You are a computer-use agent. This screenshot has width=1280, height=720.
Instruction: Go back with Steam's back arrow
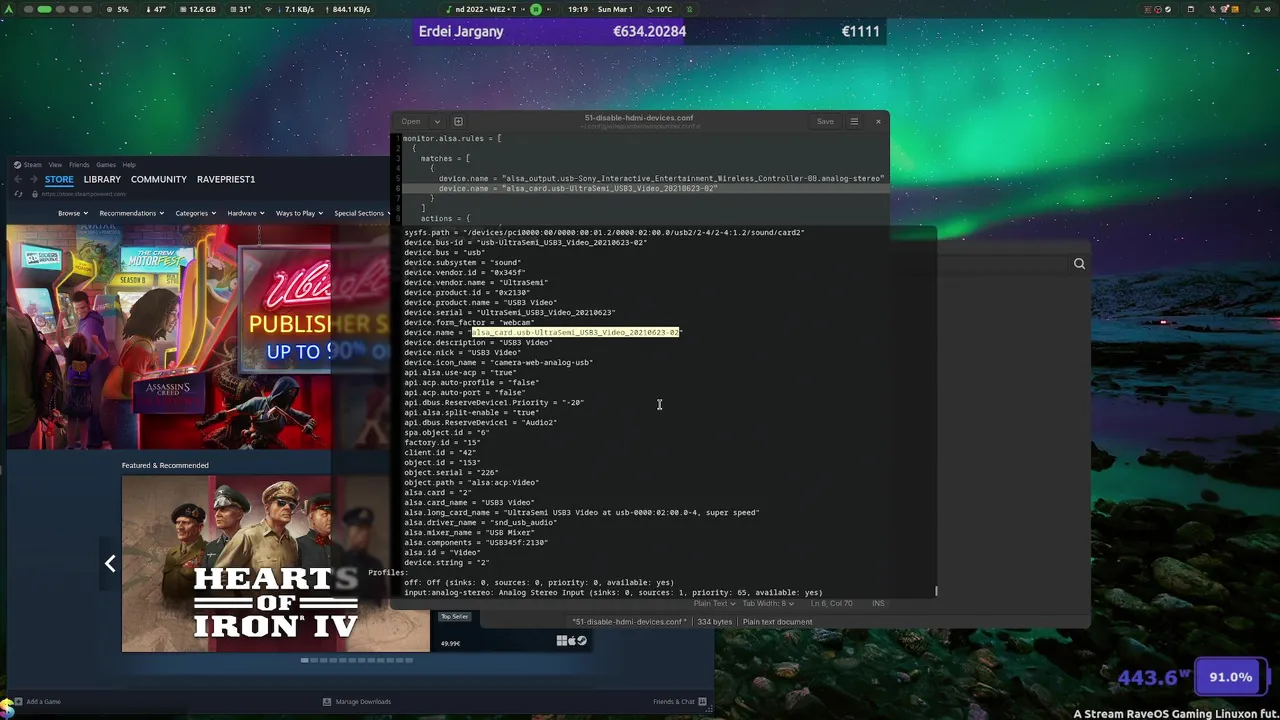(17, 179)
